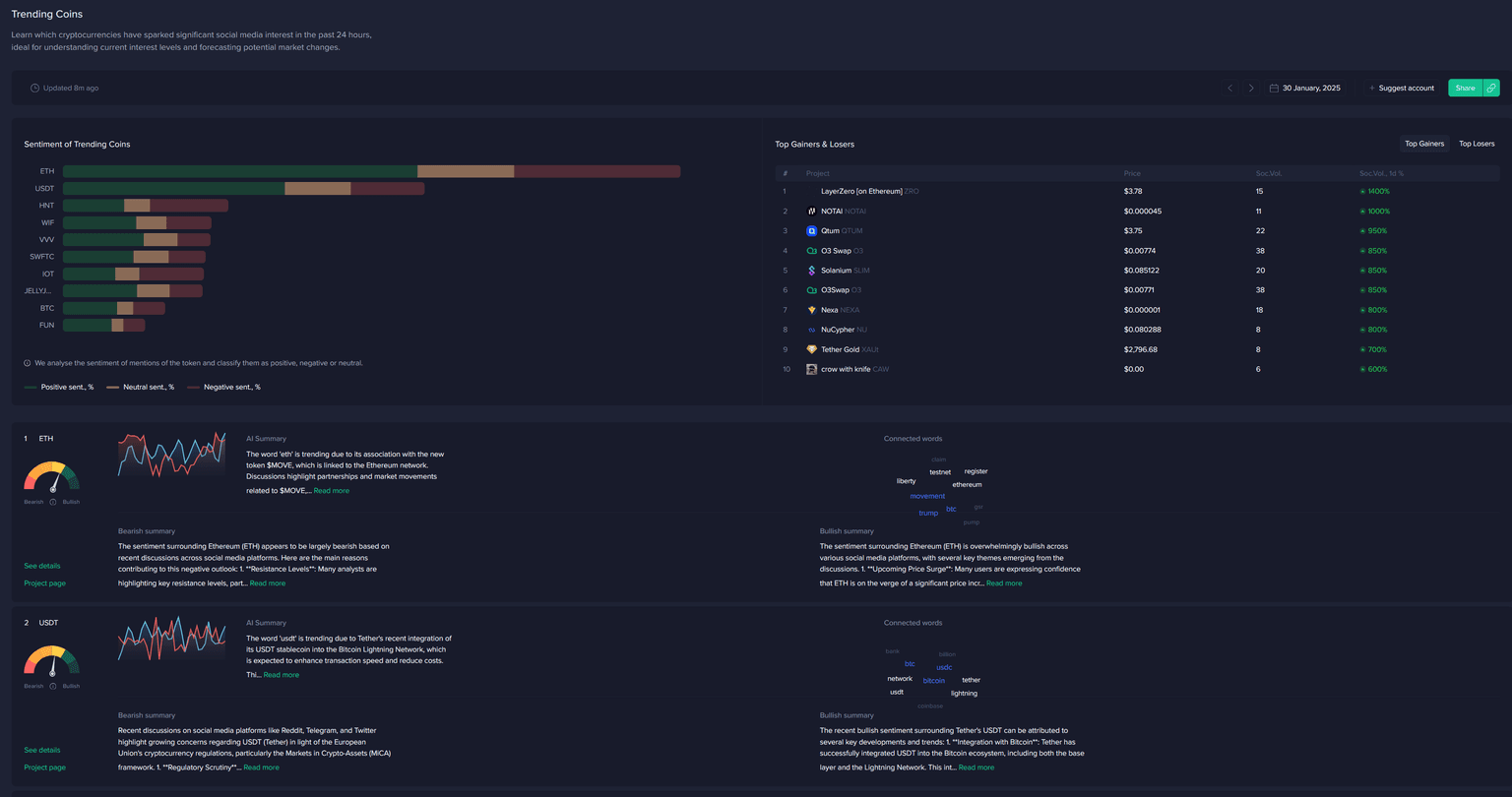Click the ETH green positive sentiment bar
Screen dimensions: 1512x797
click(x=239, y=171)
